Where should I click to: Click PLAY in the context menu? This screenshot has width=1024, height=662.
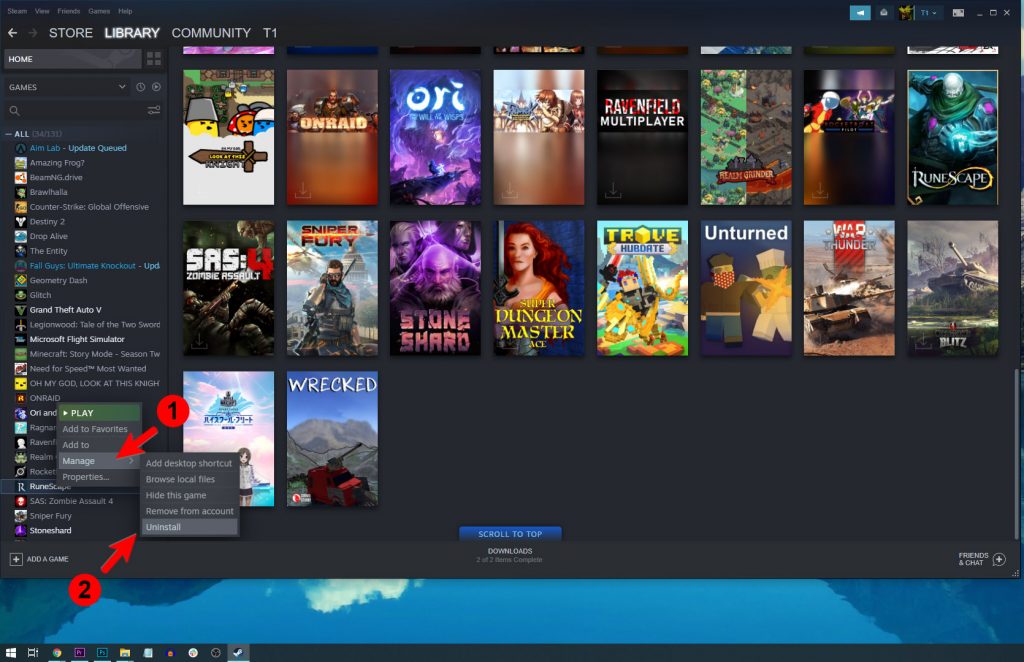[x=99, y=413]
